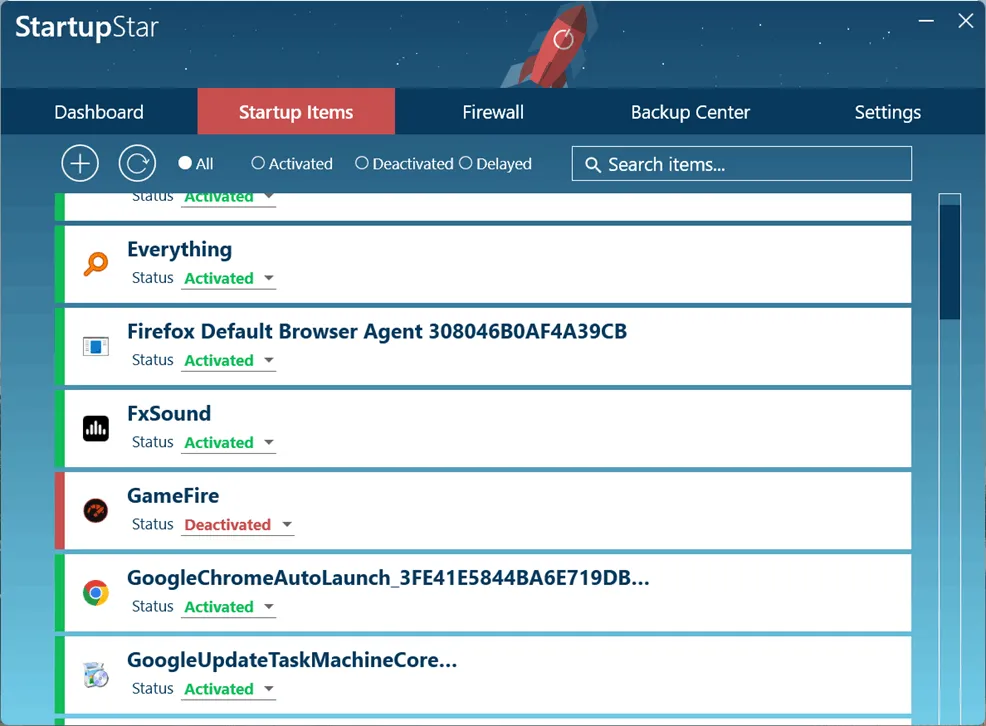Click the GoogleChromeAutoLaunch_3FE41E5844BA6E719DB title
Image resolution: width=986 pixels, height=726 pixels.
(x=388, y=578)
